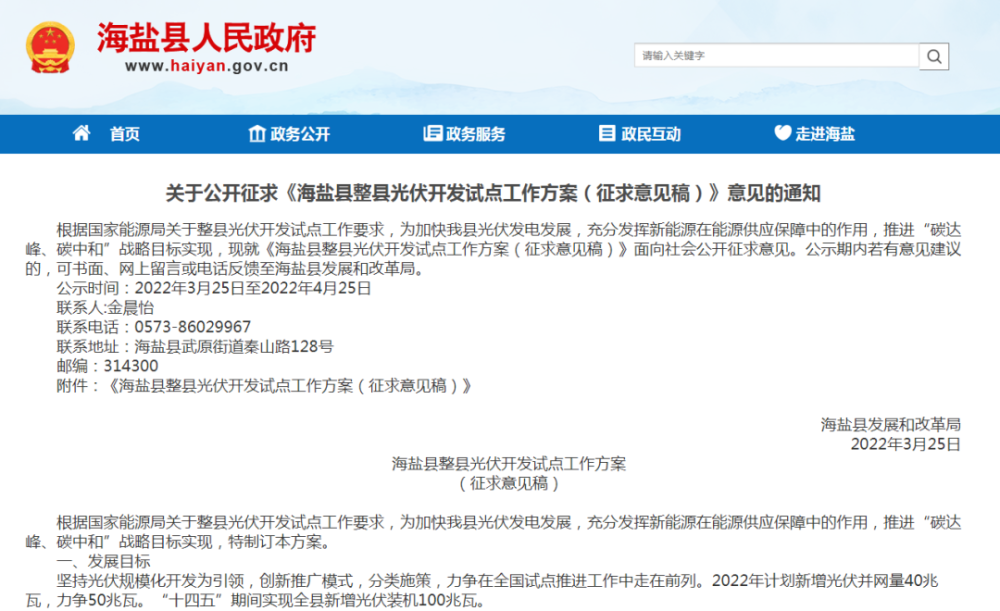Open the 政民互动 menu label
Viewport: 1000px width, 611px height.
[651, 135]
